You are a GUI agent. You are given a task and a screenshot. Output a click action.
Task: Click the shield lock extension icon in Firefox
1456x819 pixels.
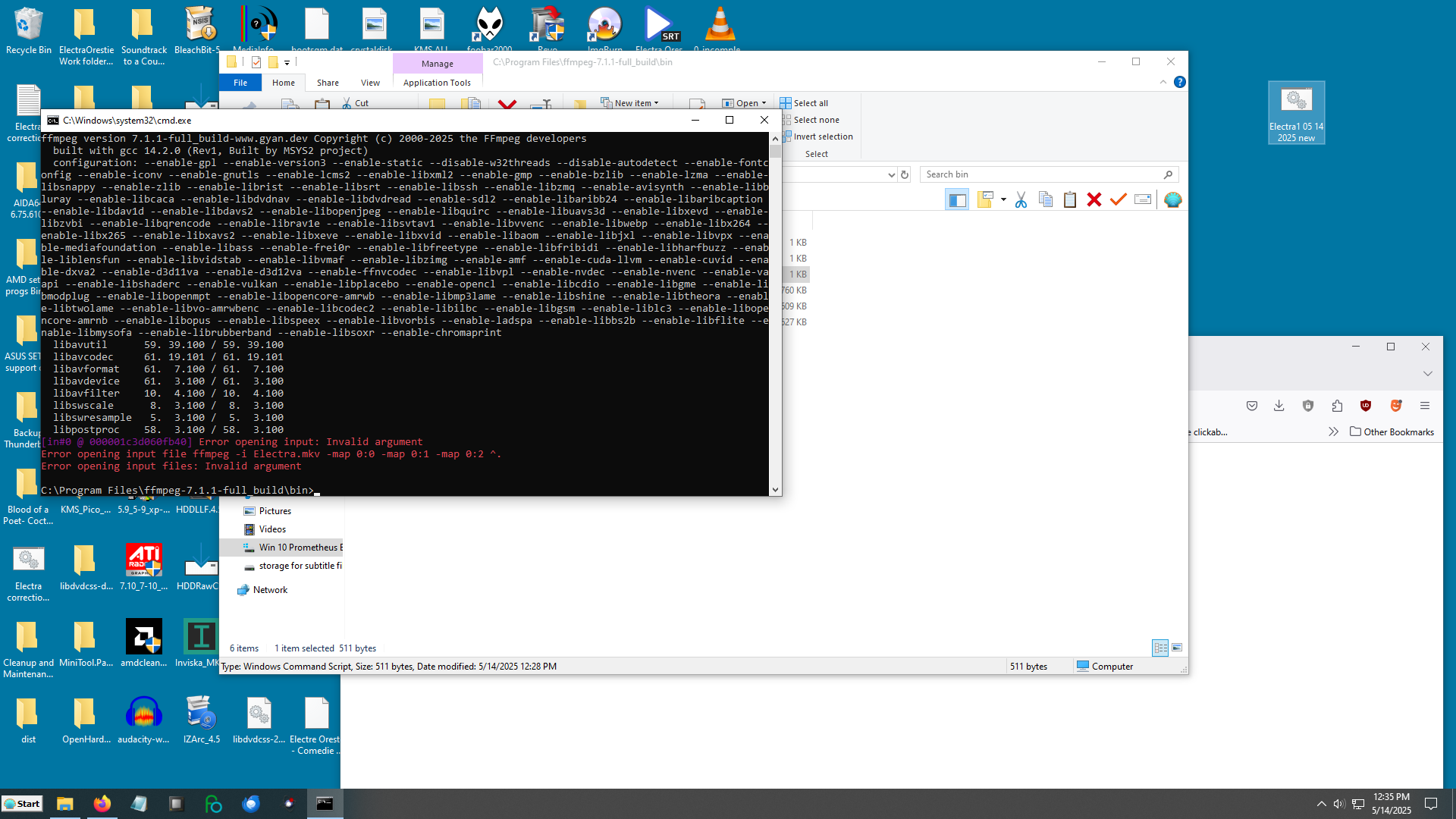(x=1308, y=406)
